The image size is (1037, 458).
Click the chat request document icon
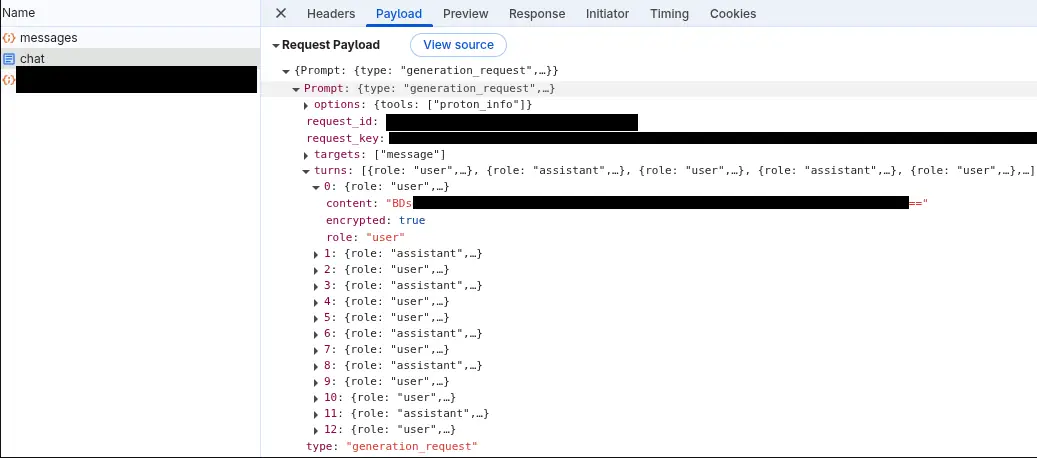(9, 59)
